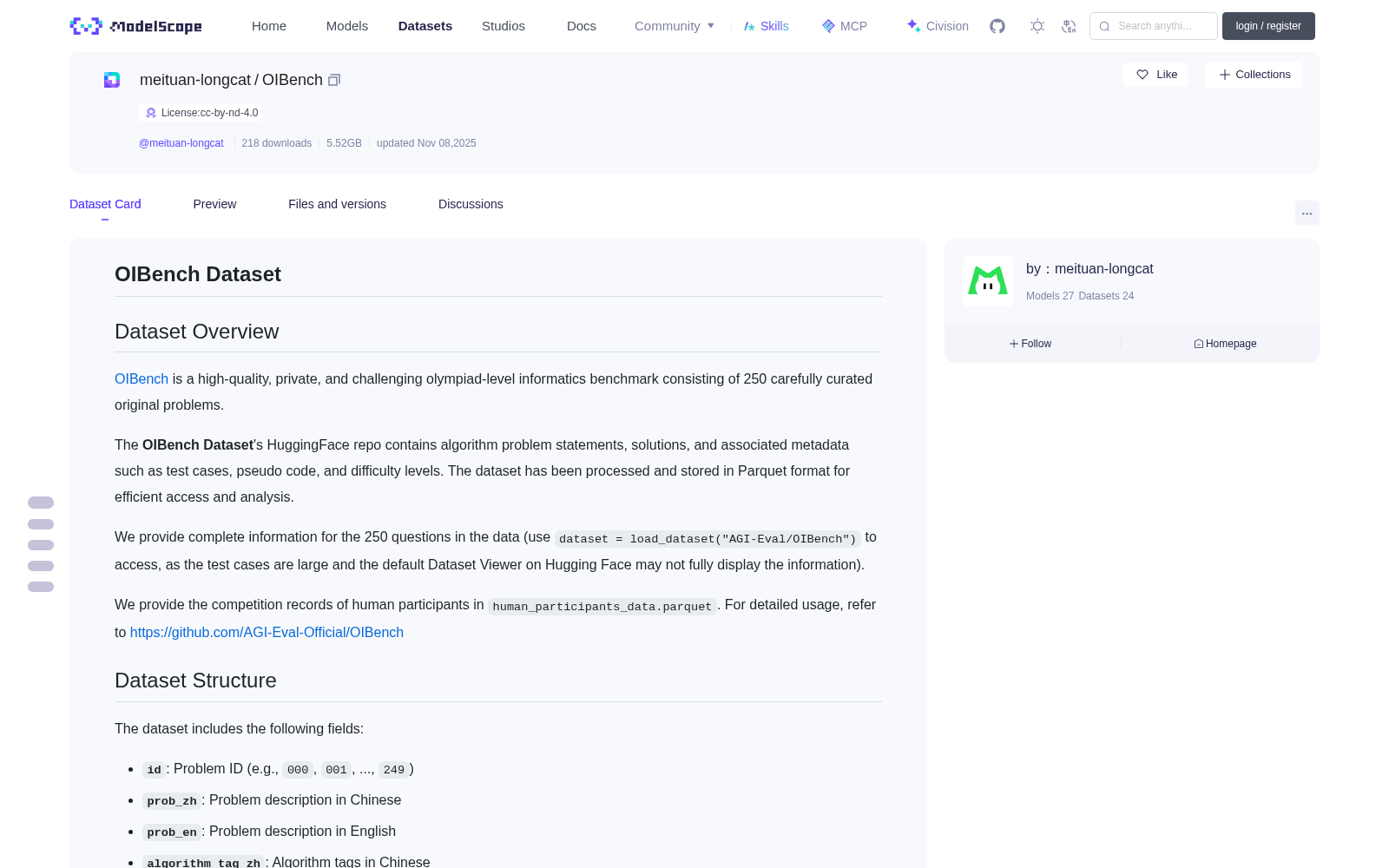
Task: Open Docs in top navigation
Action: point(582,26)
